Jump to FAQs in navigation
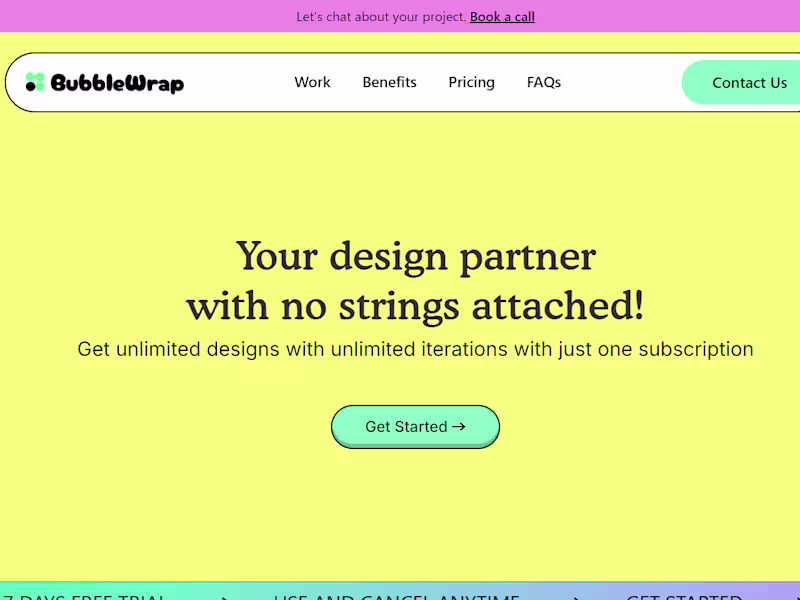800x600 pixels. click(x=544, y=82)
